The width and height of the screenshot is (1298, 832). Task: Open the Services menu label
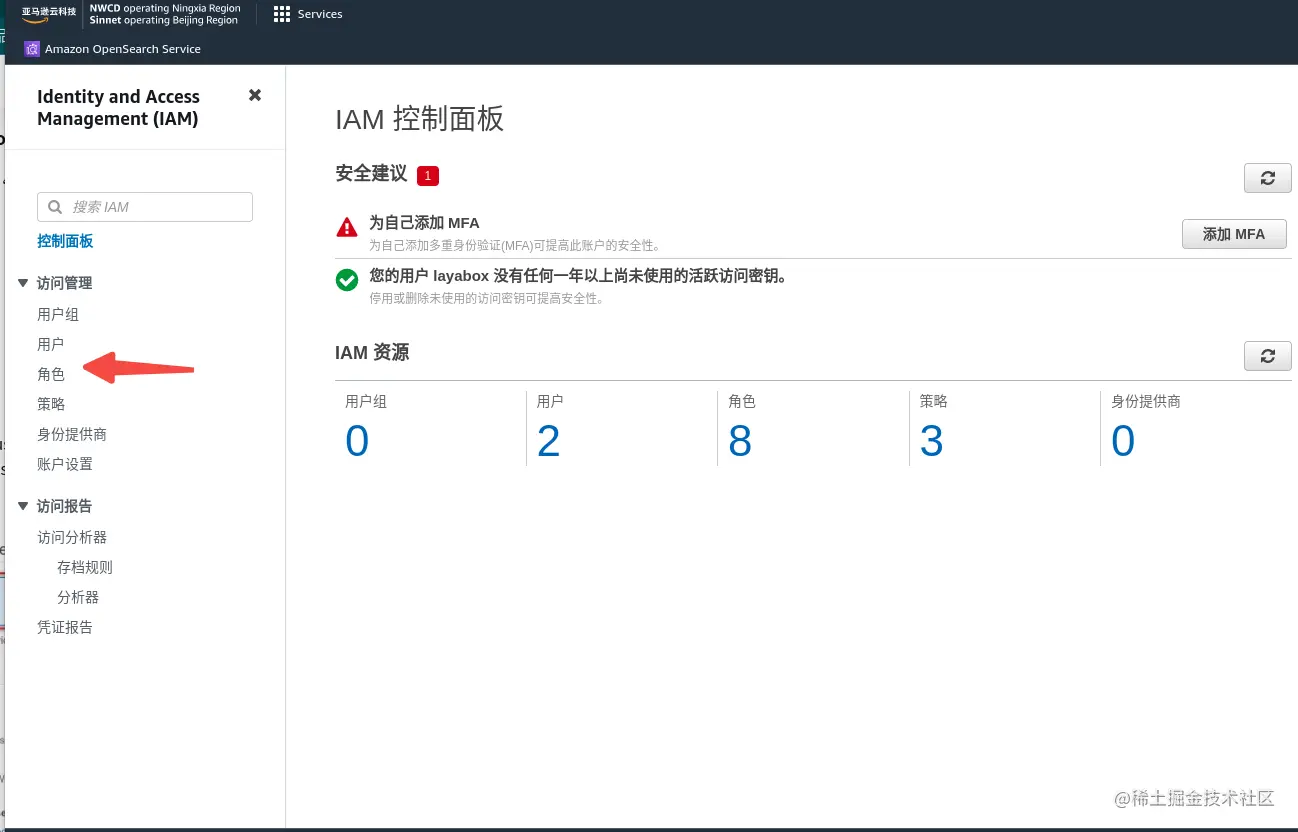(x=320, y=14)
